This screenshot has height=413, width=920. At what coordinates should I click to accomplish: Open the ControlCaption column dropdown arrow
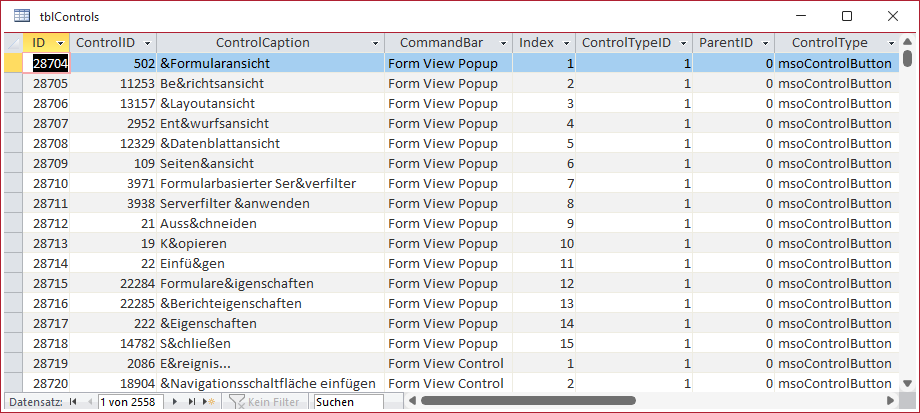click(x=376, y=43)
